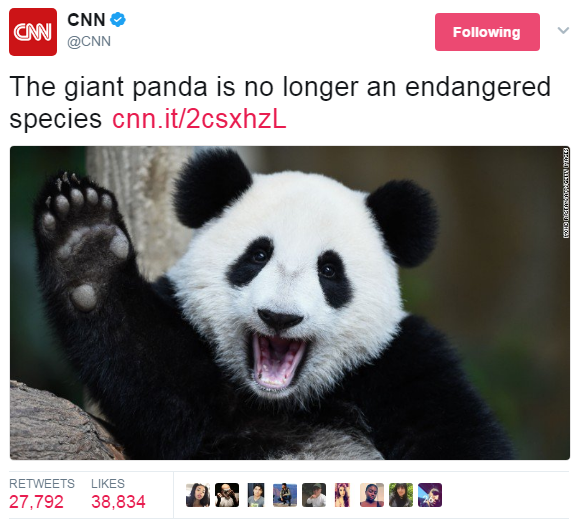Open the bald man holding camera avatar
580x525 pixels.
tap(227, 495)
